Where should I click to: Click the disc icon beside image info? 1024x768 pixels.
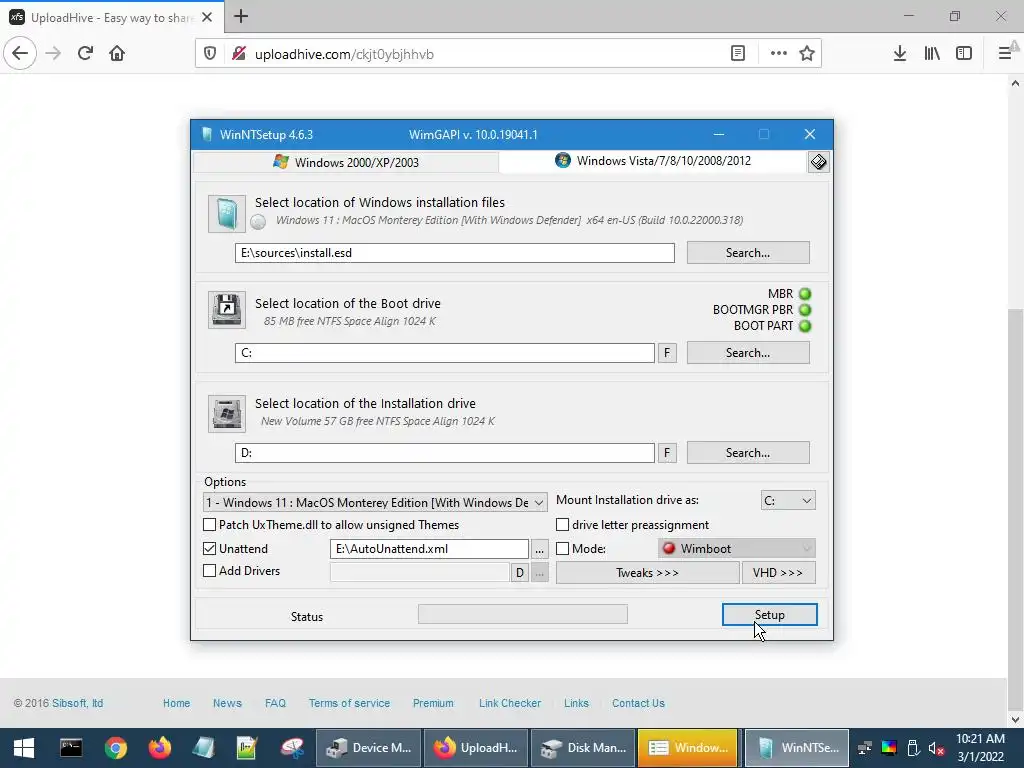click(258, 222)
